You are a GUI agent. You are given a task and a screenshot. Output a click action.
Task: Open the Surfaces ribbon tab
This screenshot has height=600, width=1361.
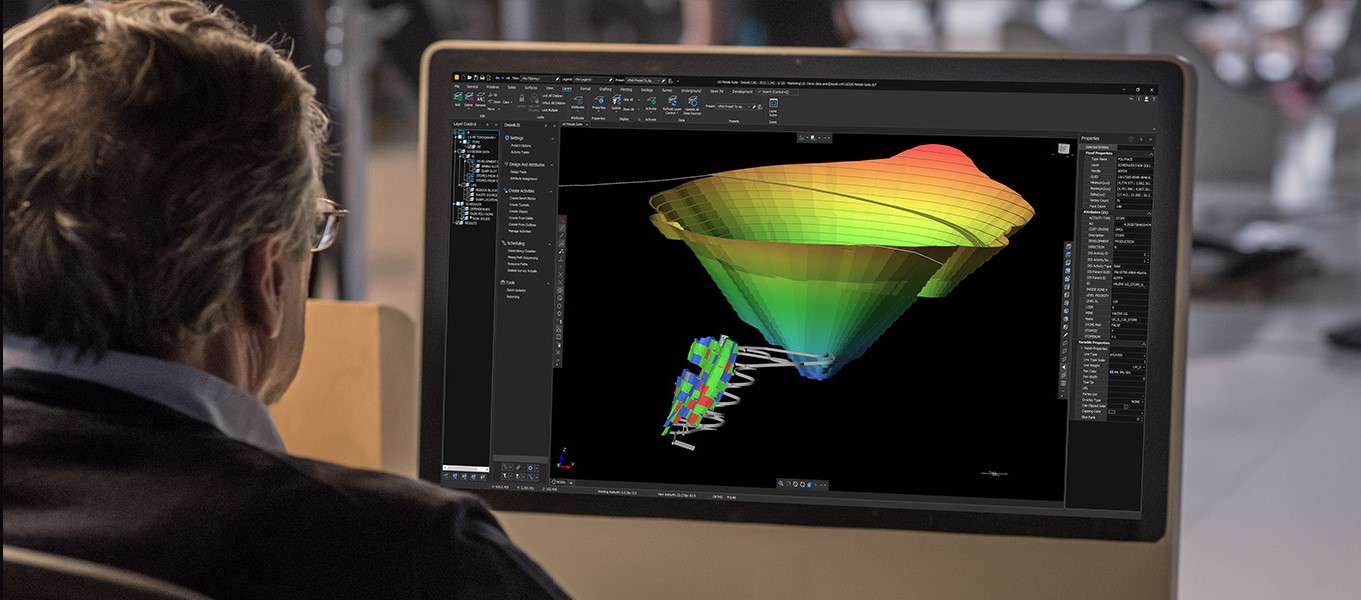coord(531,88)
